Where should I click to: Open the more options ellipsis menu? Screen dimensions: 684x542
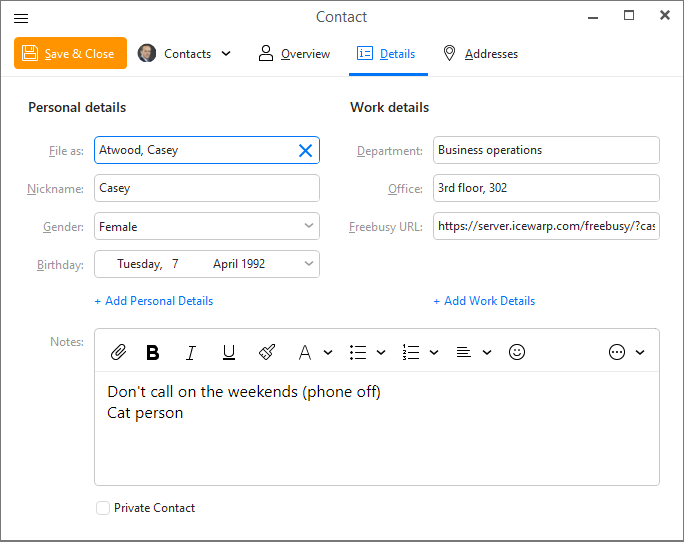[617, 352]
